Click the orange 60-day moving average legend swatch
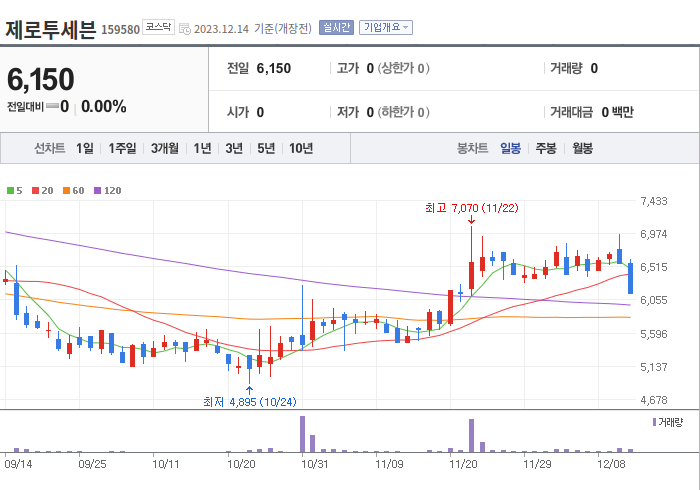Image resolution: width=700 pixels, height=490 pixels. click(x=67, y=191)
